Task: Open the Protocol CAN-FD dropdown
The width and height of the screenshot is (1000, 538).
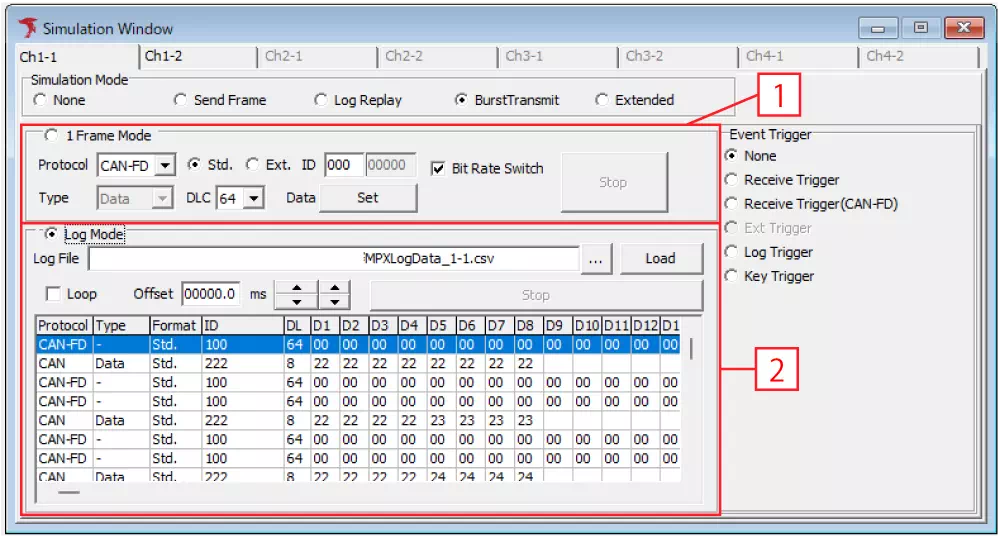Action: 166,165
